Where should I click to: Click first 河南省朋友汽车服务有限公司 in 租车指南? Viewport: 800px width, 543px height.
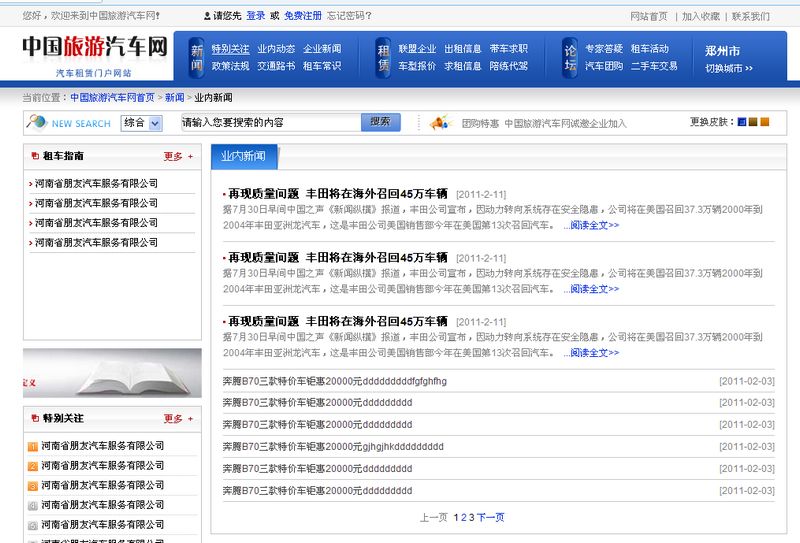click(x=96, y=183)
